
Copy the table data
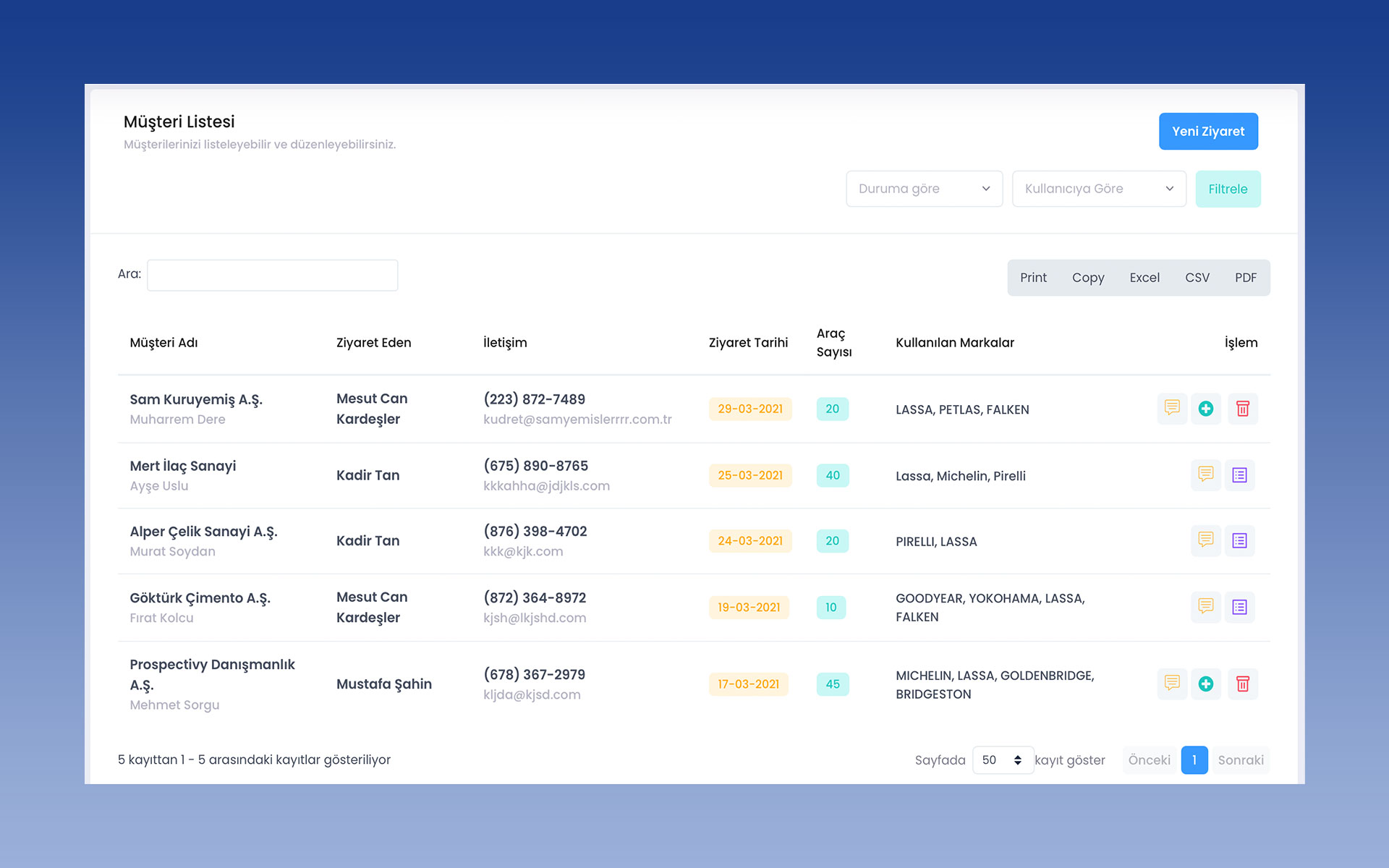tap(1088, 278)
